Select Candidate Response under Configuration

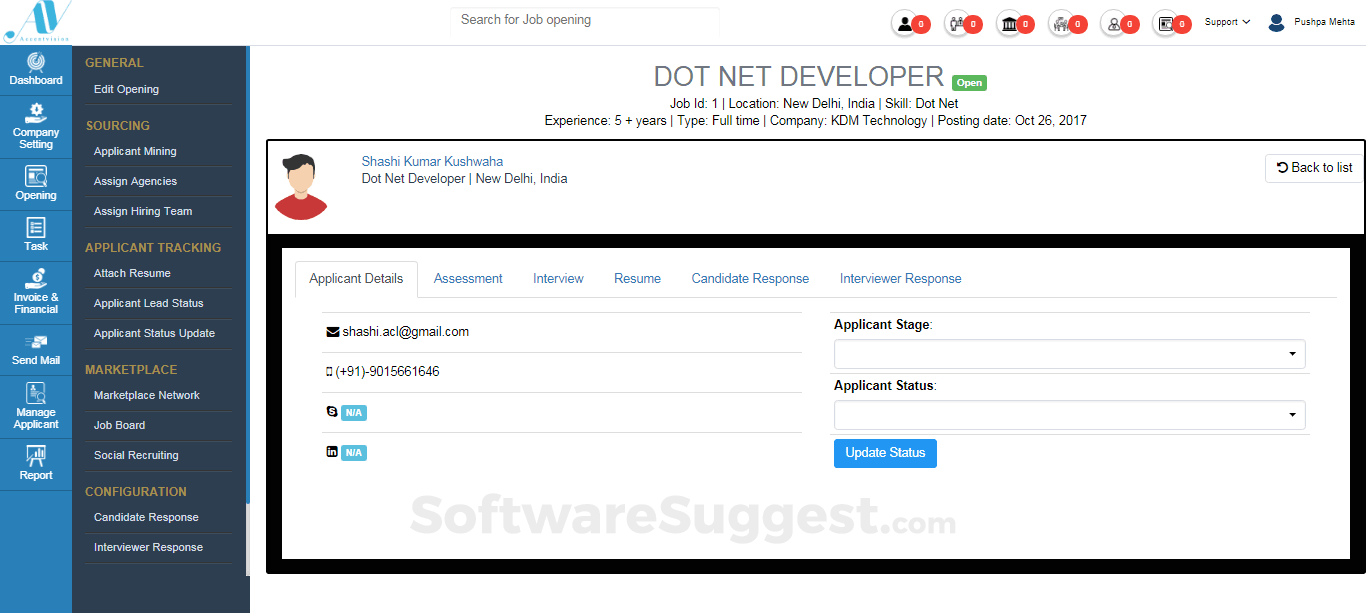pyautogui.click(x=146, y=517)
